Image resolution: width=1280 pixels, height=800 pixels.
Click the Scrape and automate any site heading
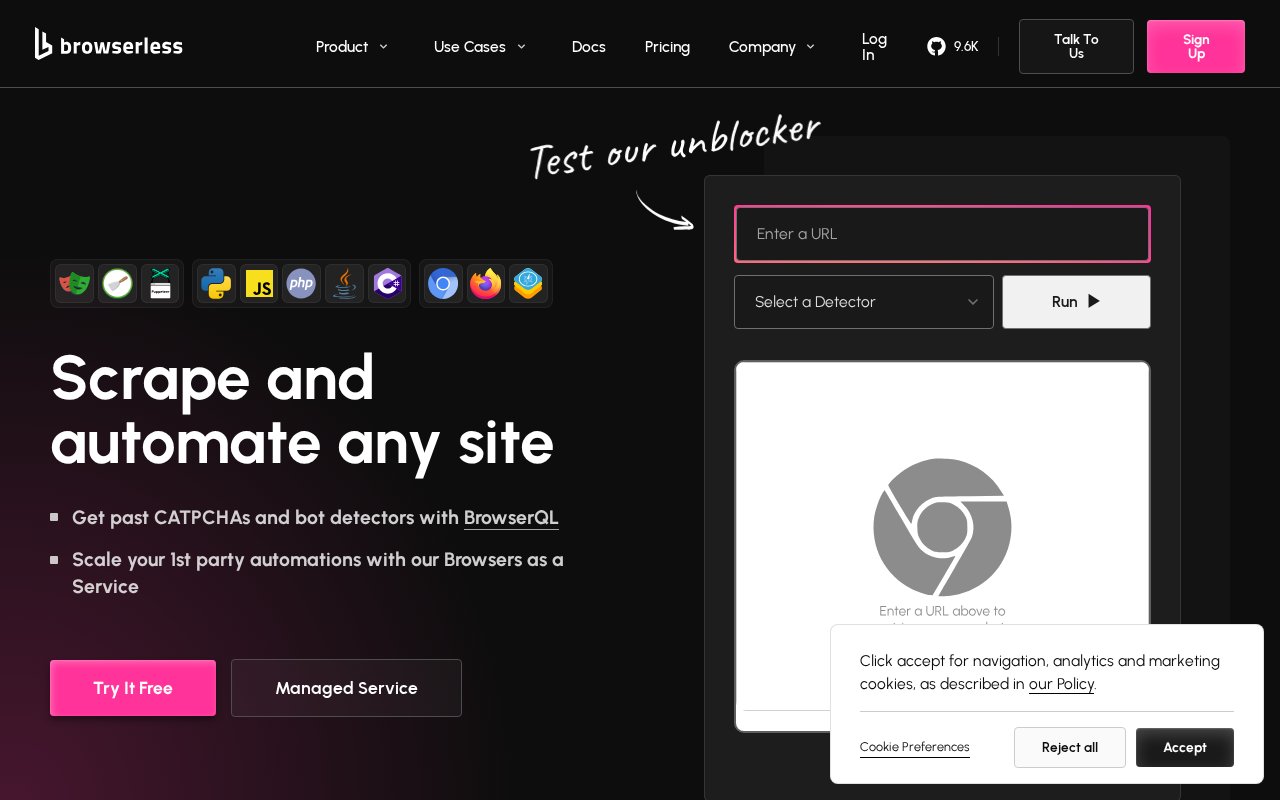pos(302,409)
